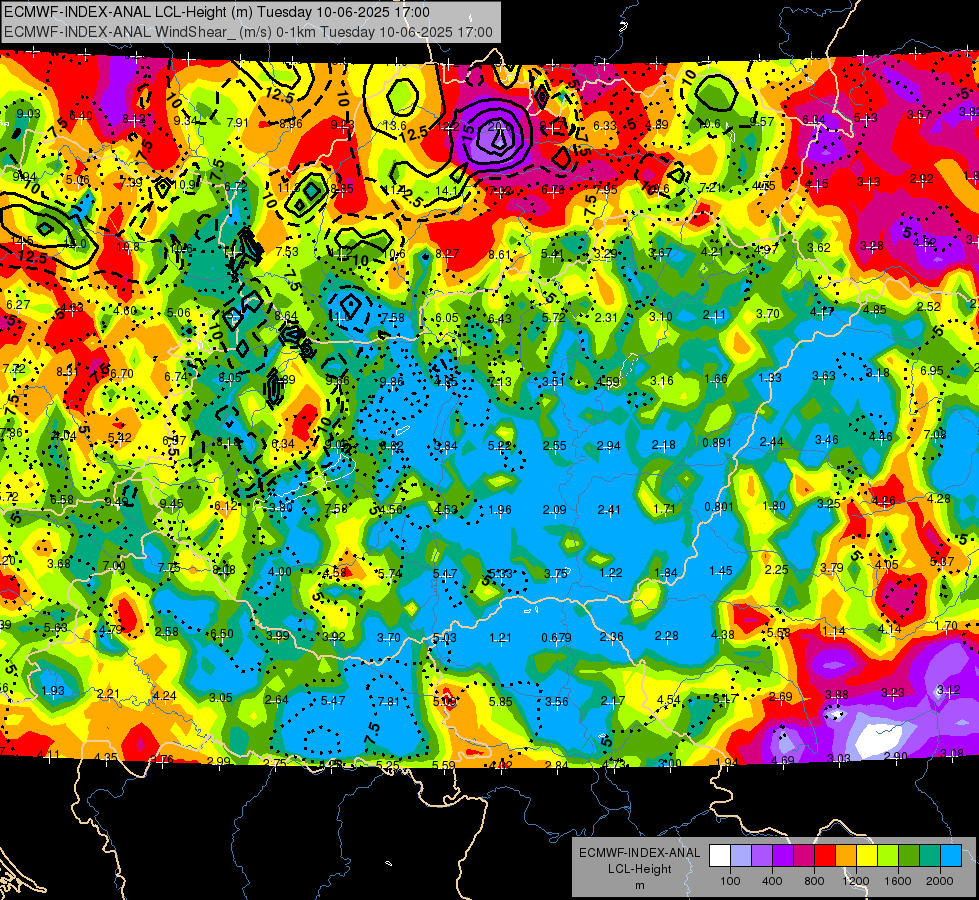The image size is (979, 900).
Task: Click the white swatch in the LCL-Height legend
Action: [x=720, y=856]
